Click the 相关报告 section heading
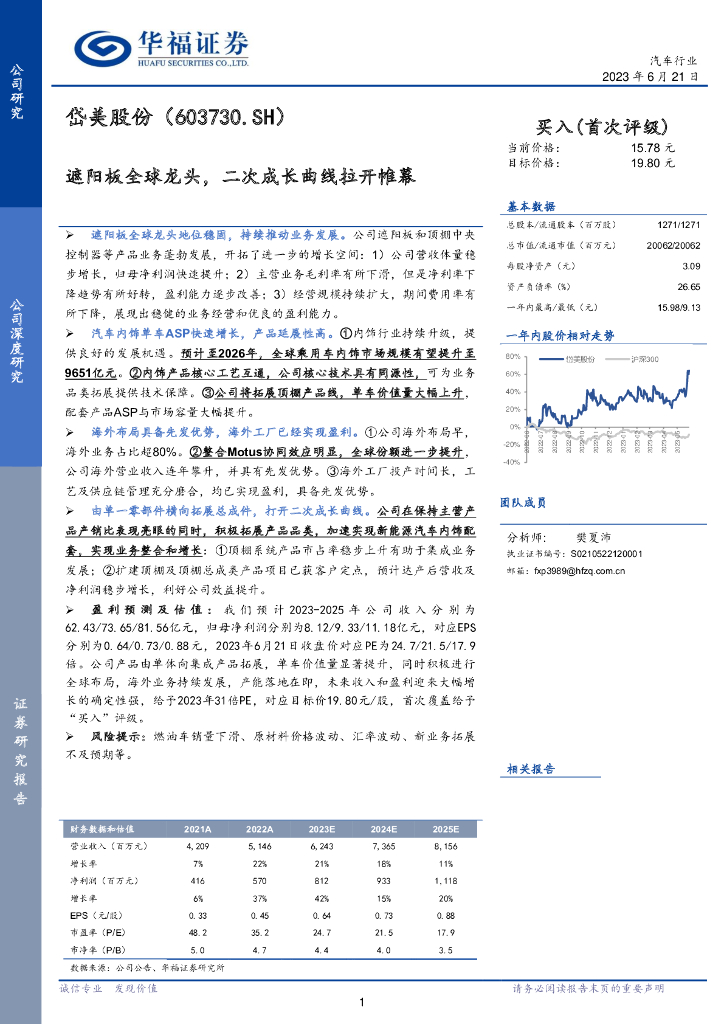Image resolution: width=724 pixels, height=1024 pixels. coord(531,769)
